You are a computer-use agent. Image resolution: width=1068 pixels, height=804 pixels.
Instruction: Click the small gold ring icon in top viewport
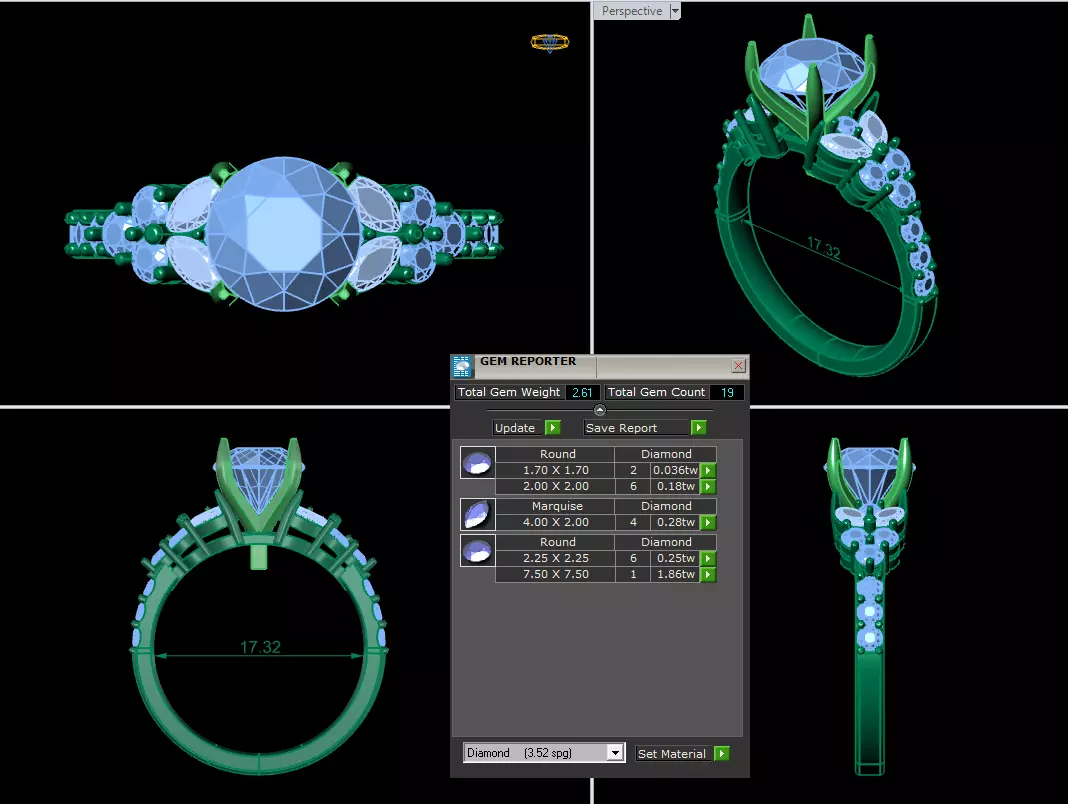click(550, 43)
